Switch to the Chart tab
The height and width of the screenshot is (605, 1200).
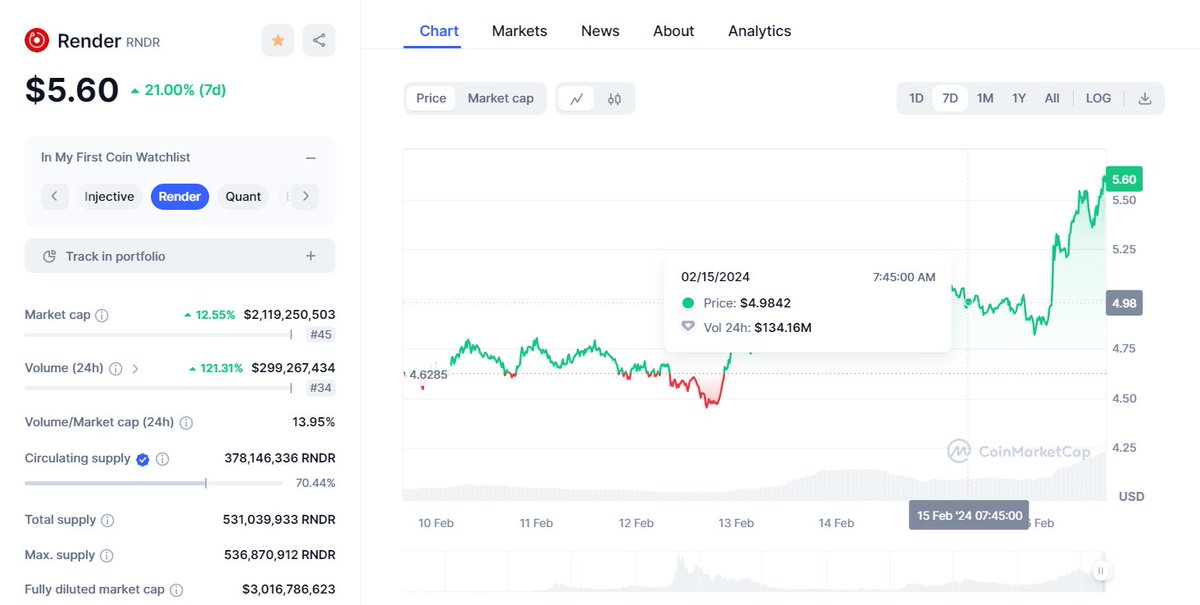click(439, 31)
